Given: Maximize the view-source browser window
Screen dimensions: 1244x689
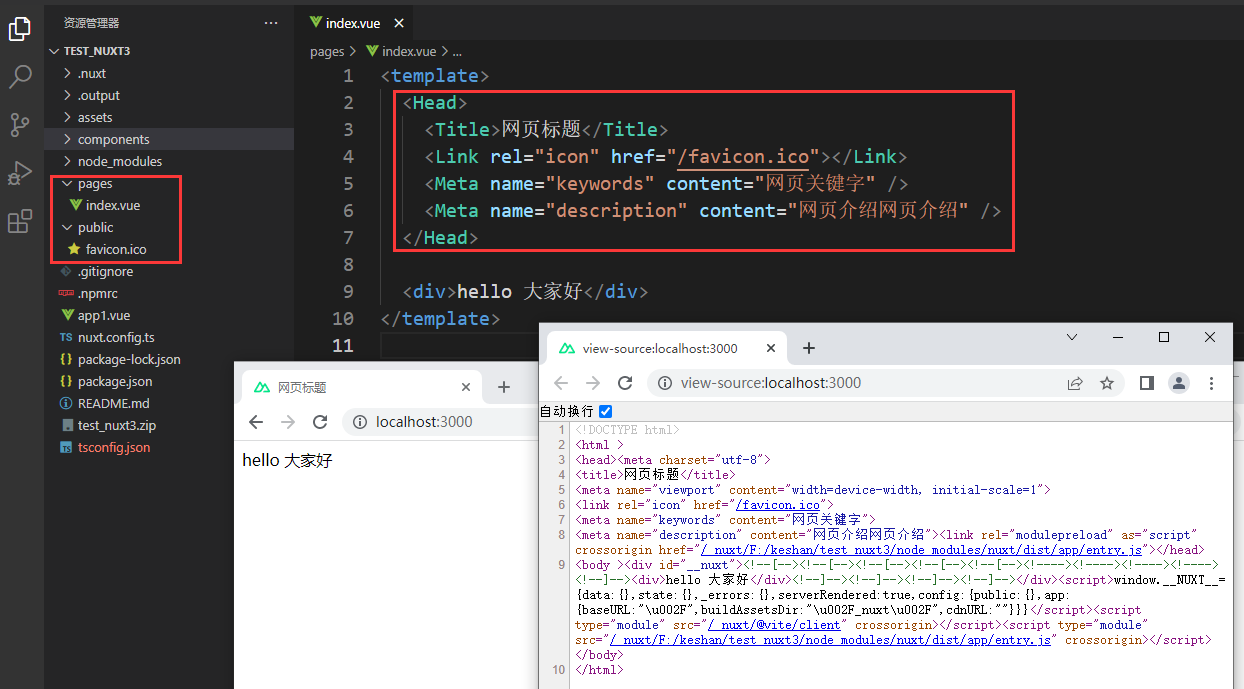Looking at the screenshot, I should 1164,338.
